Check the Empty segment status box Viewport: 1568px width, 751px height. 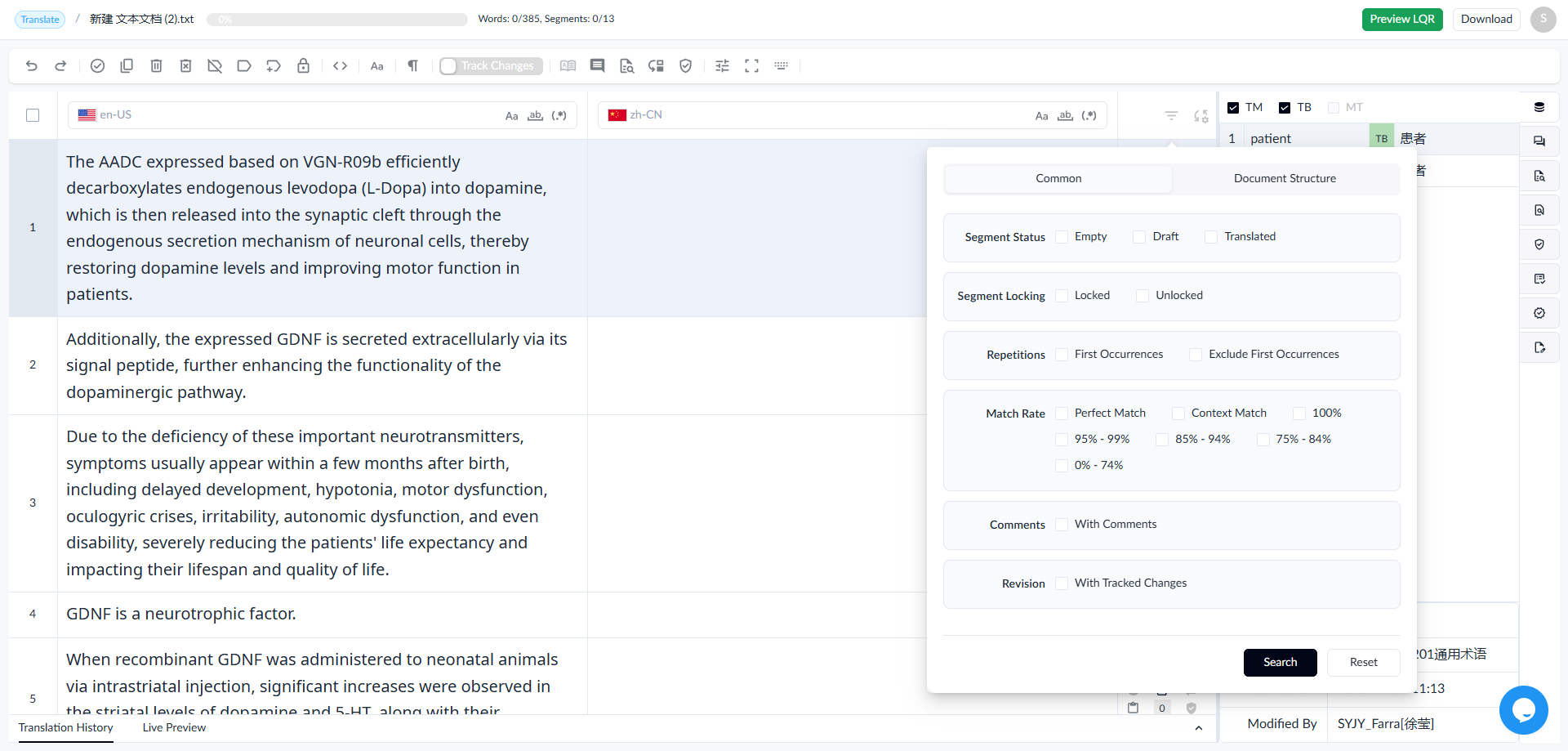[x=1062, y=237]
